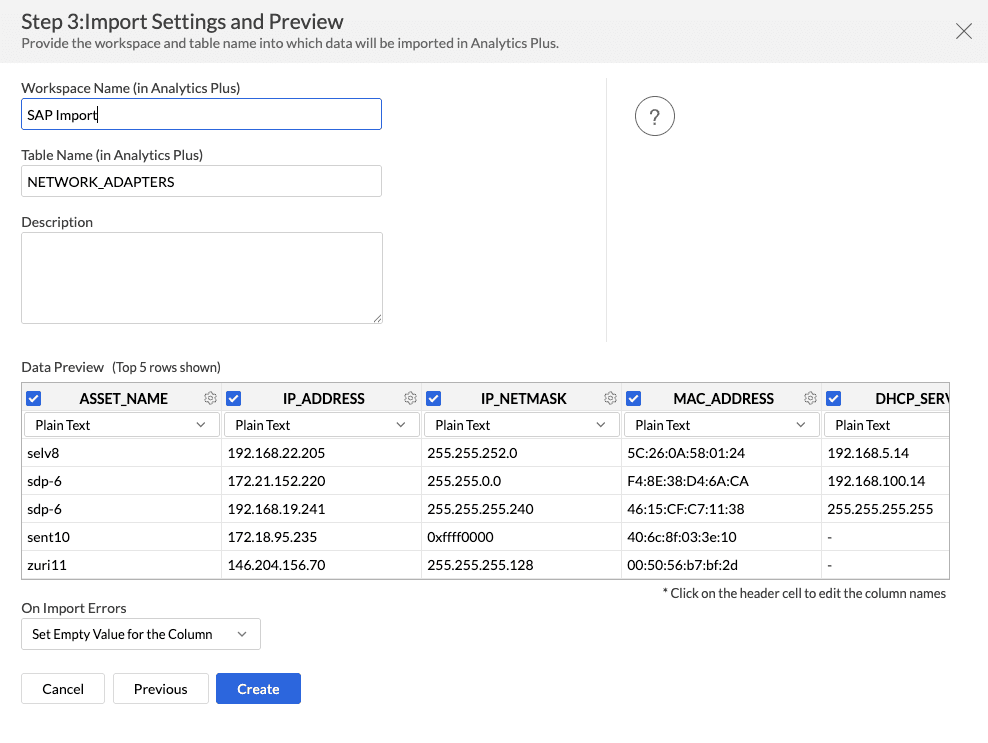This screenshot has width=988, height=743.
Task: Uncheck the ASSET_NAME column checkbox
Action: point(34,398)
